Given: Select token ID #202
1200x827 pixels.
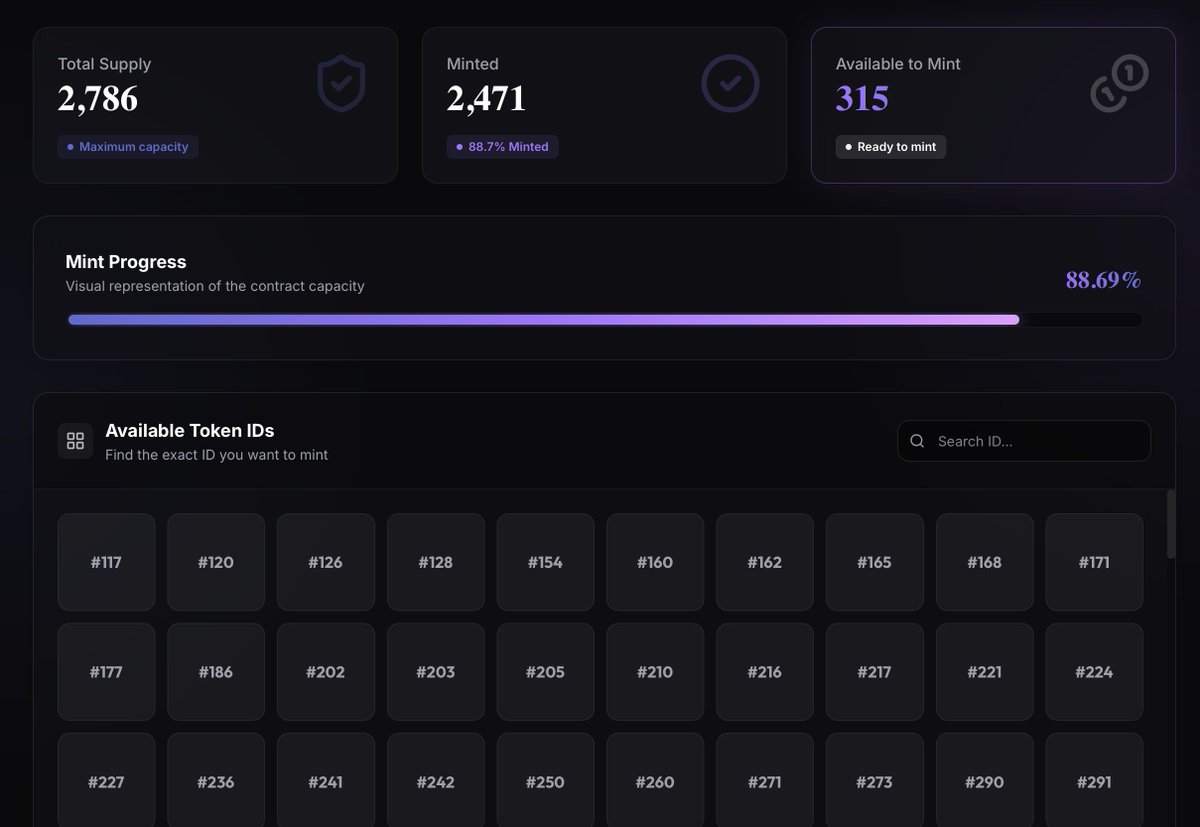Looking at the screenshot, I should tap(326, 672).
